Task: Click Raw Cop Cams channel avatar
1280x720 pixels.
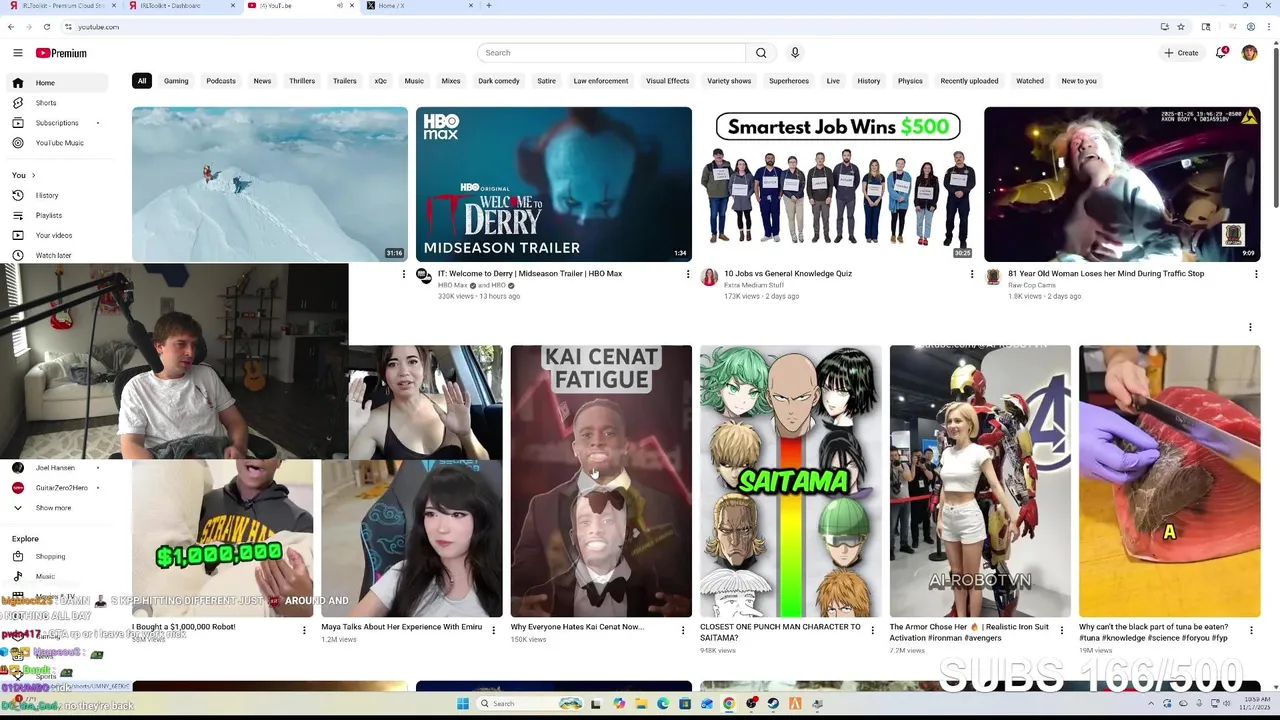Action: click(993, 277)
